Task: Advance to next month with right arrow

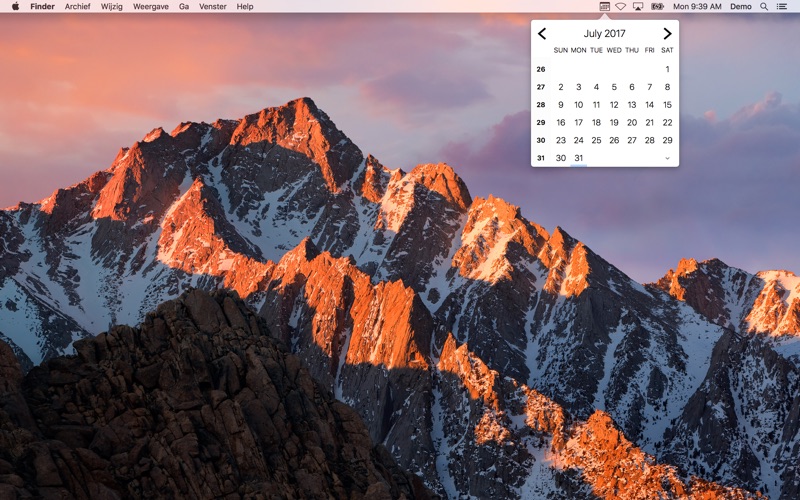Action: tap(667, 34)
